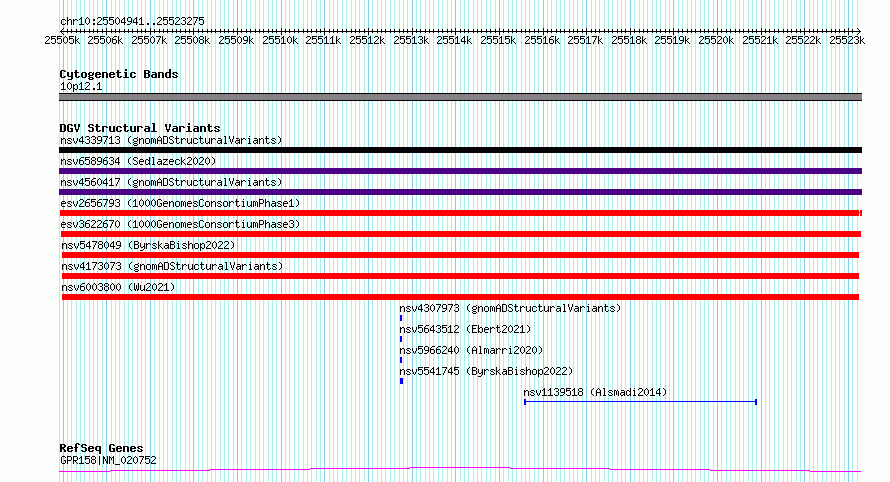Click the nsv5541745 ByrskaBishop2022 label

point(486,371)
